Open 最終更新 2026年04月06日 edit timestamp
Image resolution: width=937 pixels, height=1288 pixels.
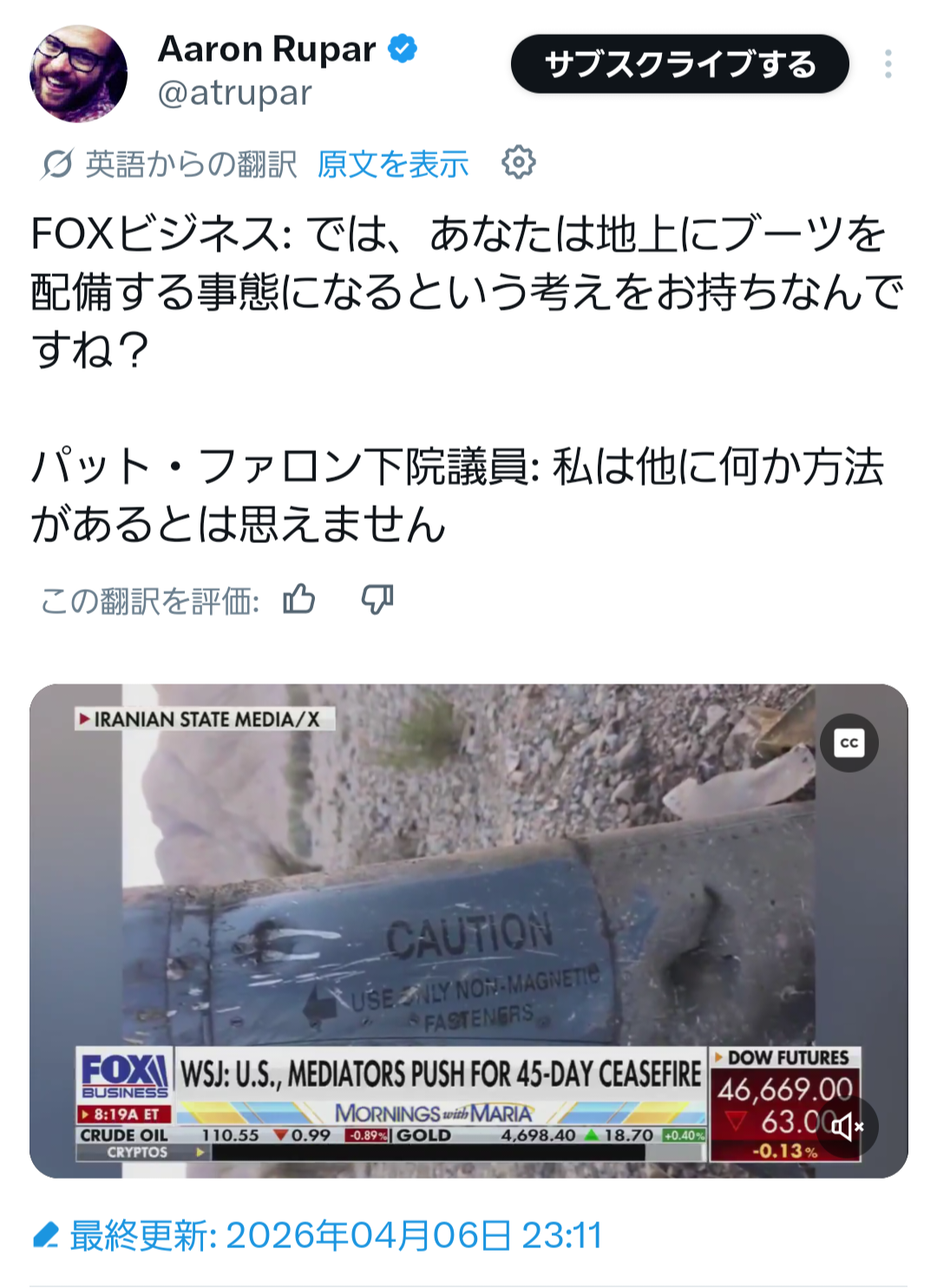pos(336,1235)
